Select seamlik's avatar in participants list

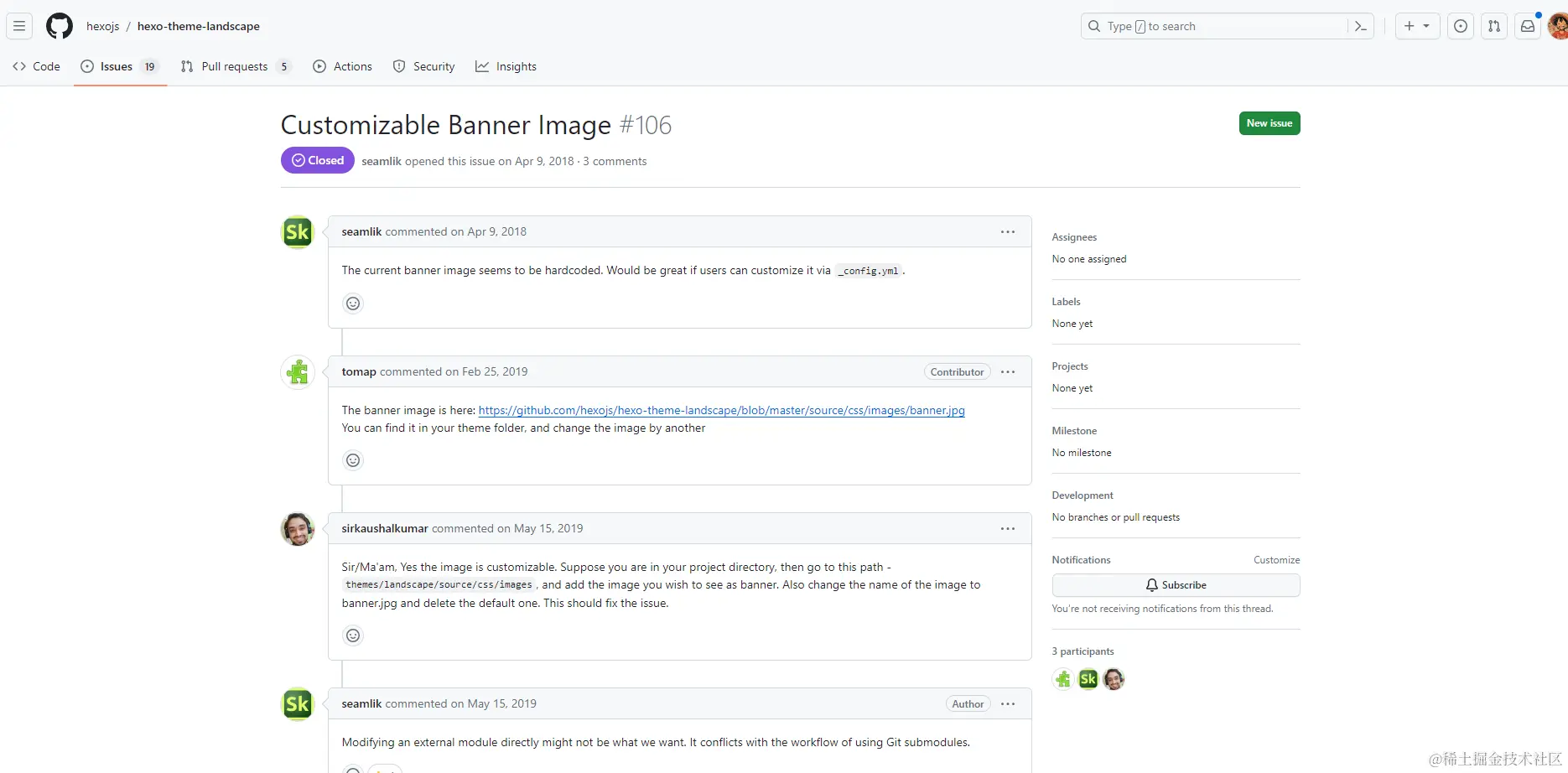pyautogui.click(x=1088, y=679)
